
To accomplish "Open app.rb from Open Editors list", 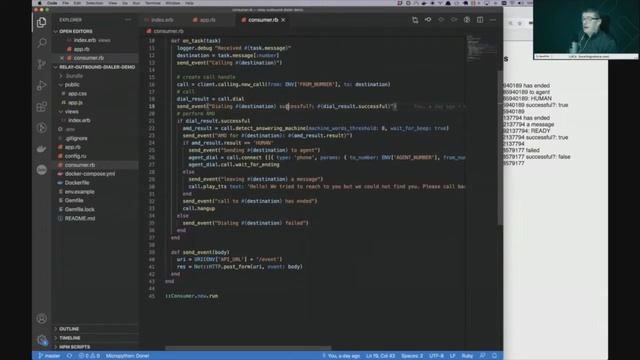I will click(x=82, y=49).
